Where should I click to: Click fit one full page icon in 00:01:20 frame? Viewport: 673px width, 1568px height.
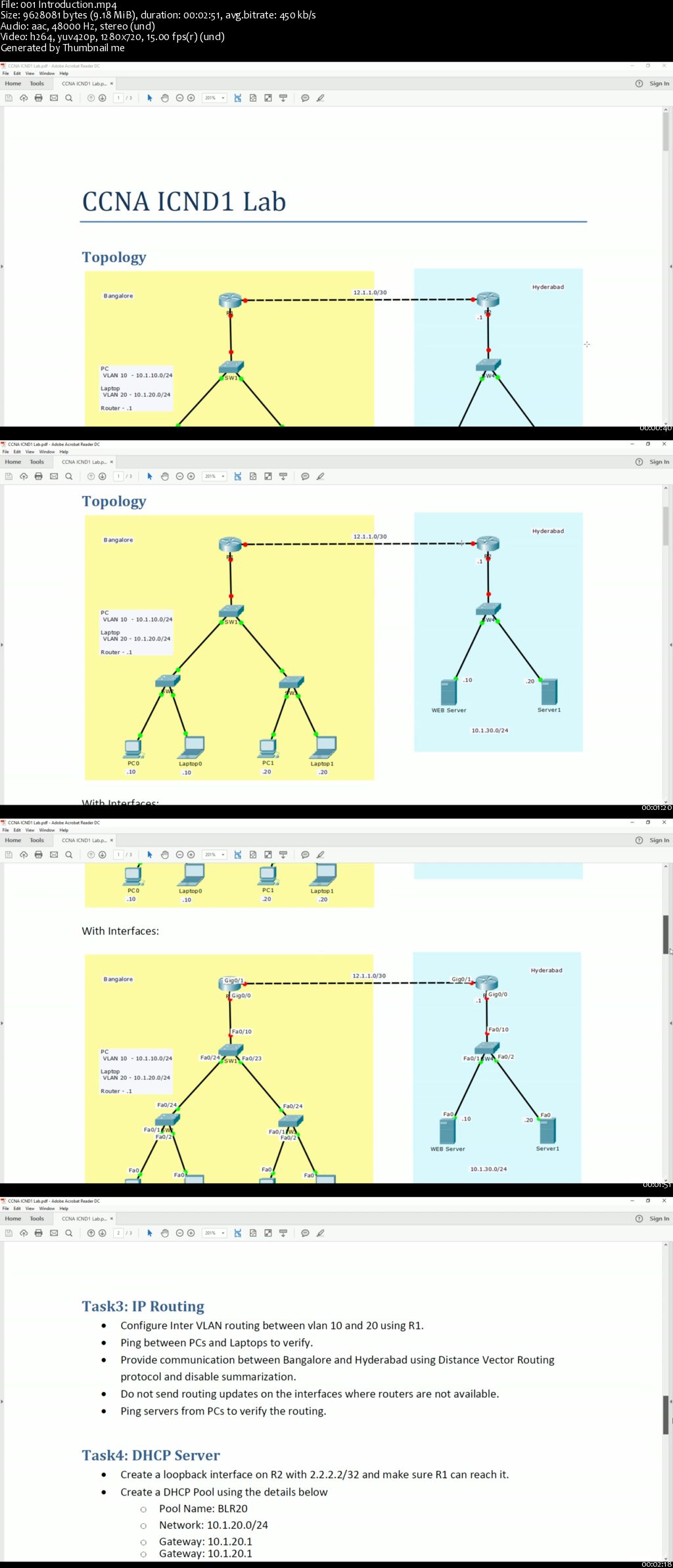tap(253, 476)
